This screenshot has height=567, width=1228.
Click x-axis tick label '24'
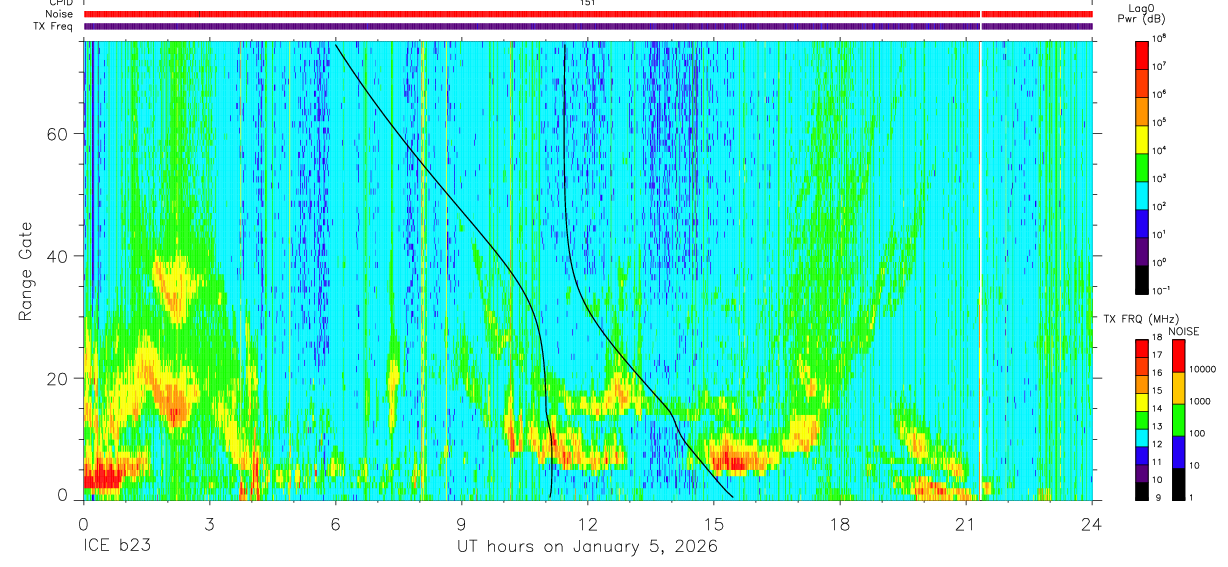(1092, 523)
